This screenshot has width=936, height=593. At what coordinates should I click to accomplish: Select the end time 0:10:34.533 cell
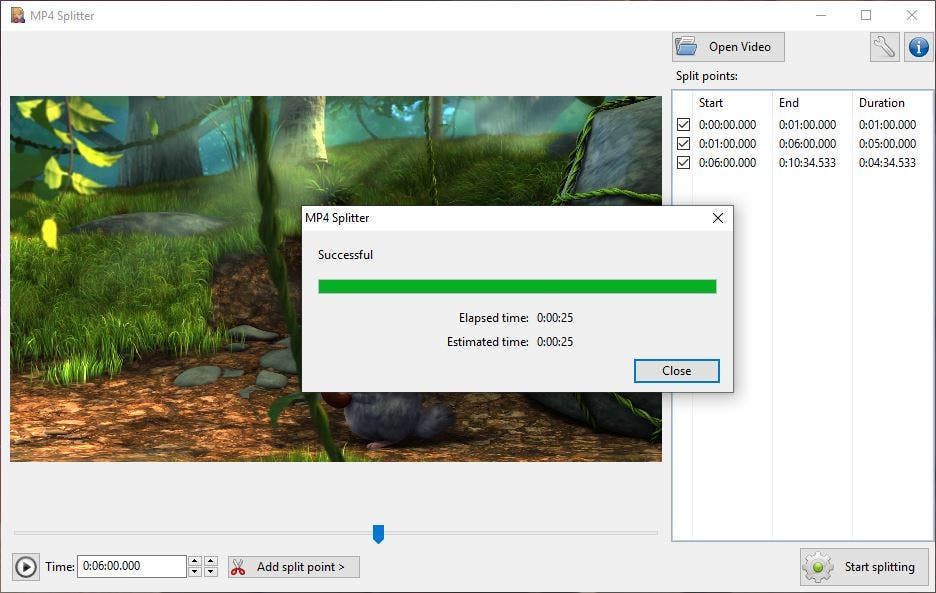[807, 163]
